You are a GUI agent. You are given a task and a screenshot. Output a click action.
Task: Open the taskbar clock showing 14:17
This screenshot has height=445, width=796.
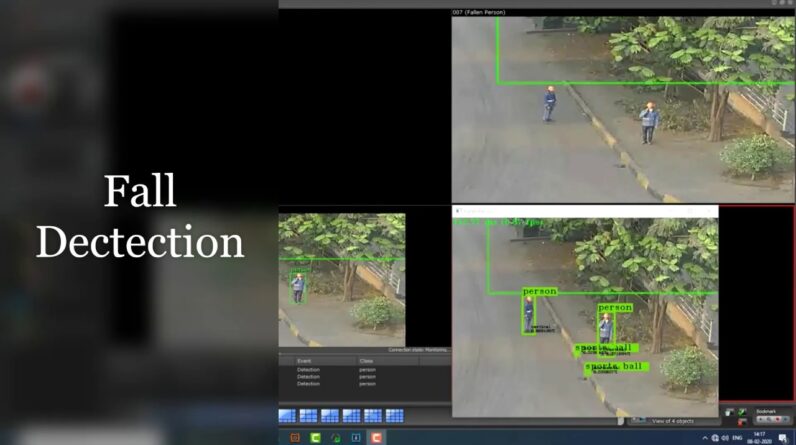[759, 438]
